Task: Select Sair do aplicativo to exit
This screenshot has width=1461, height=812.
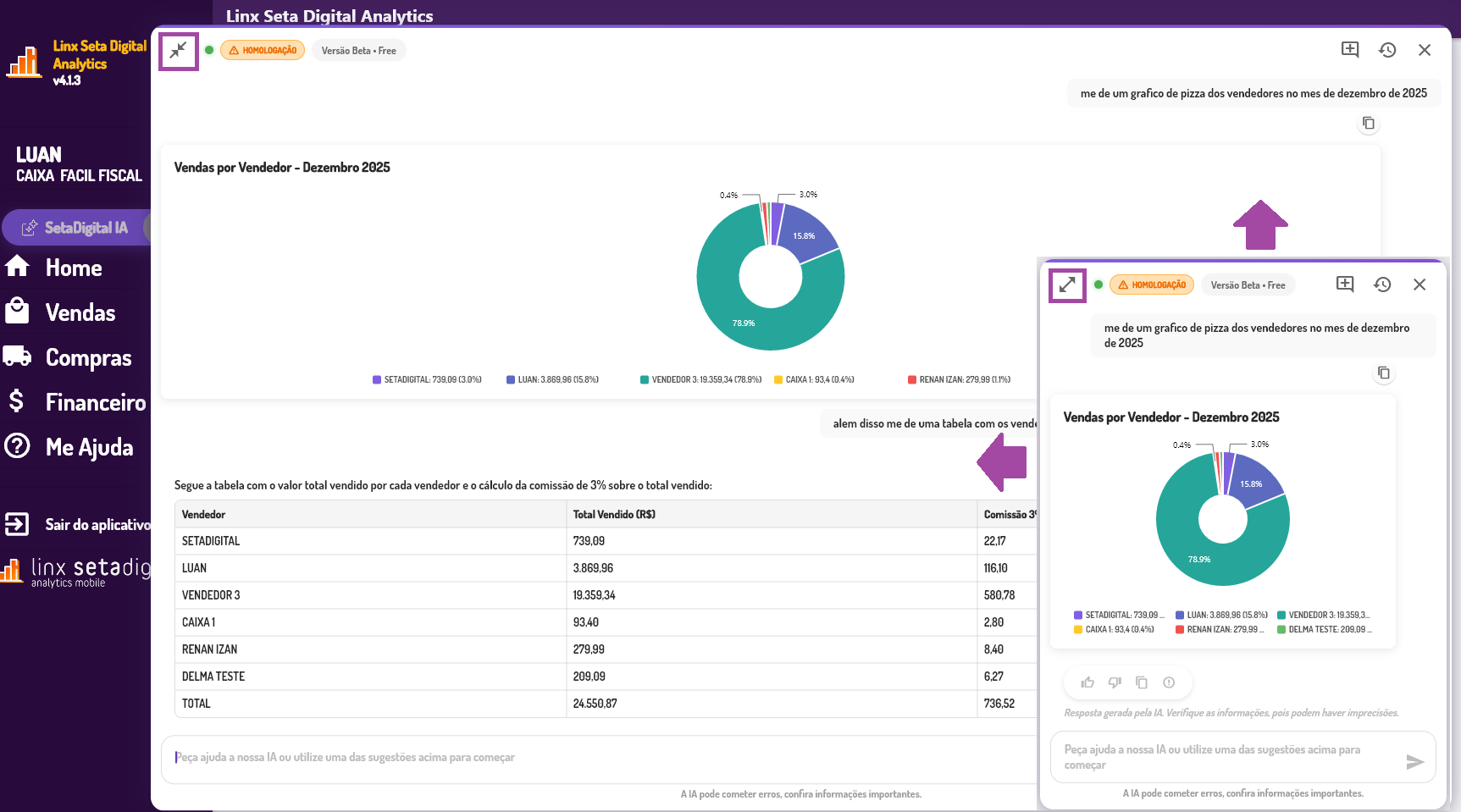Action: 98,525
